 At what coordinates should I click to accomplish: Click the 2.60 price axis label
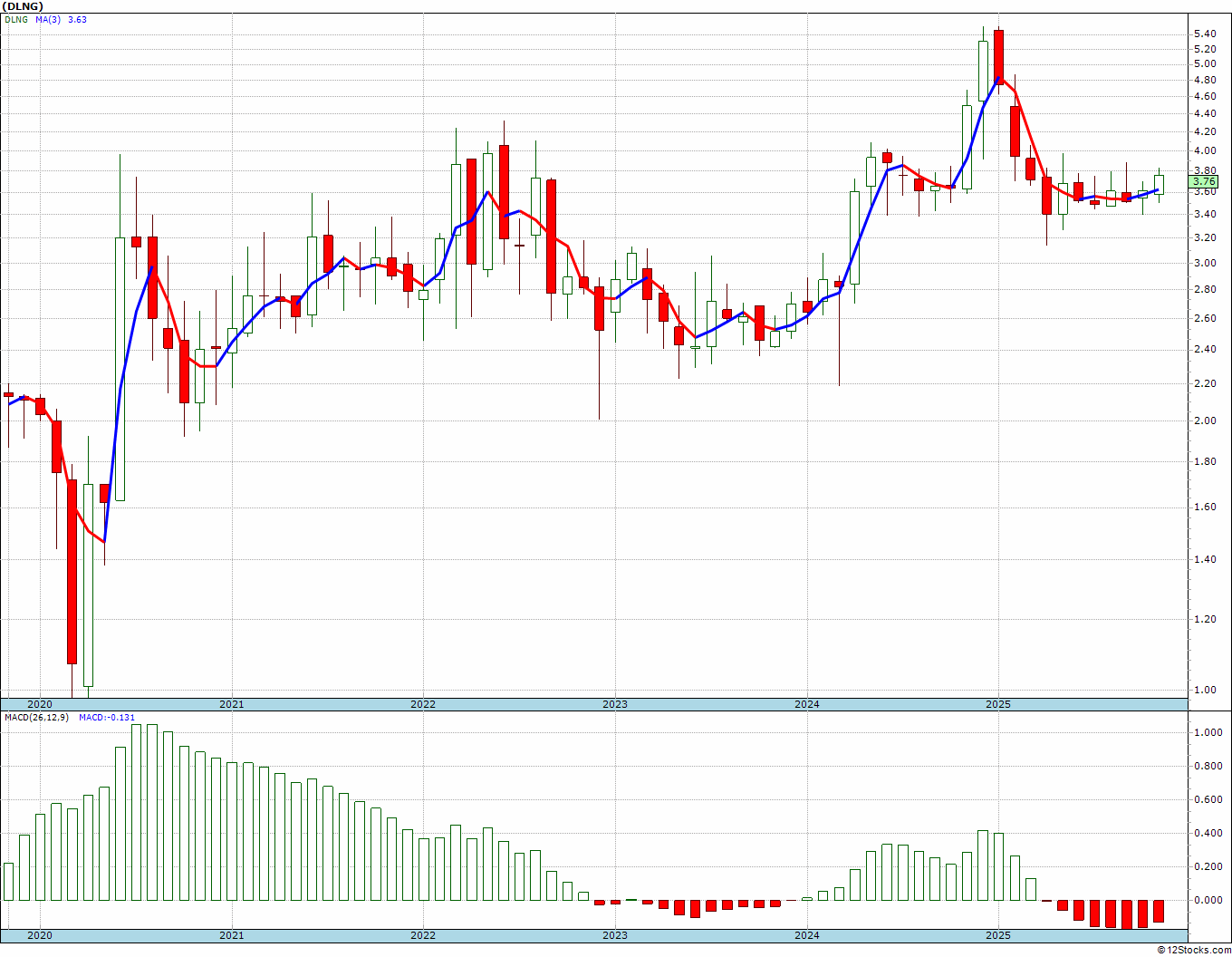[1205, 319]
